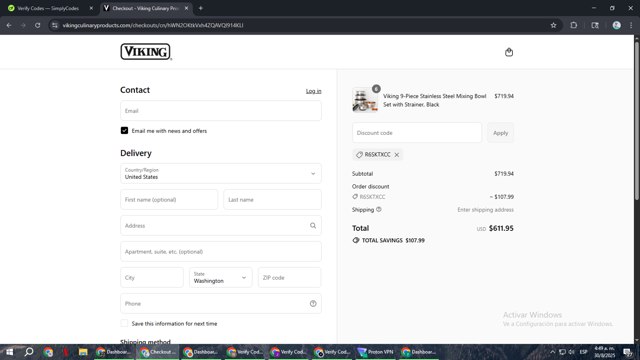Open the shopping bag cart icon
Viewport: 640px width, 360px height.
(509, 52)
